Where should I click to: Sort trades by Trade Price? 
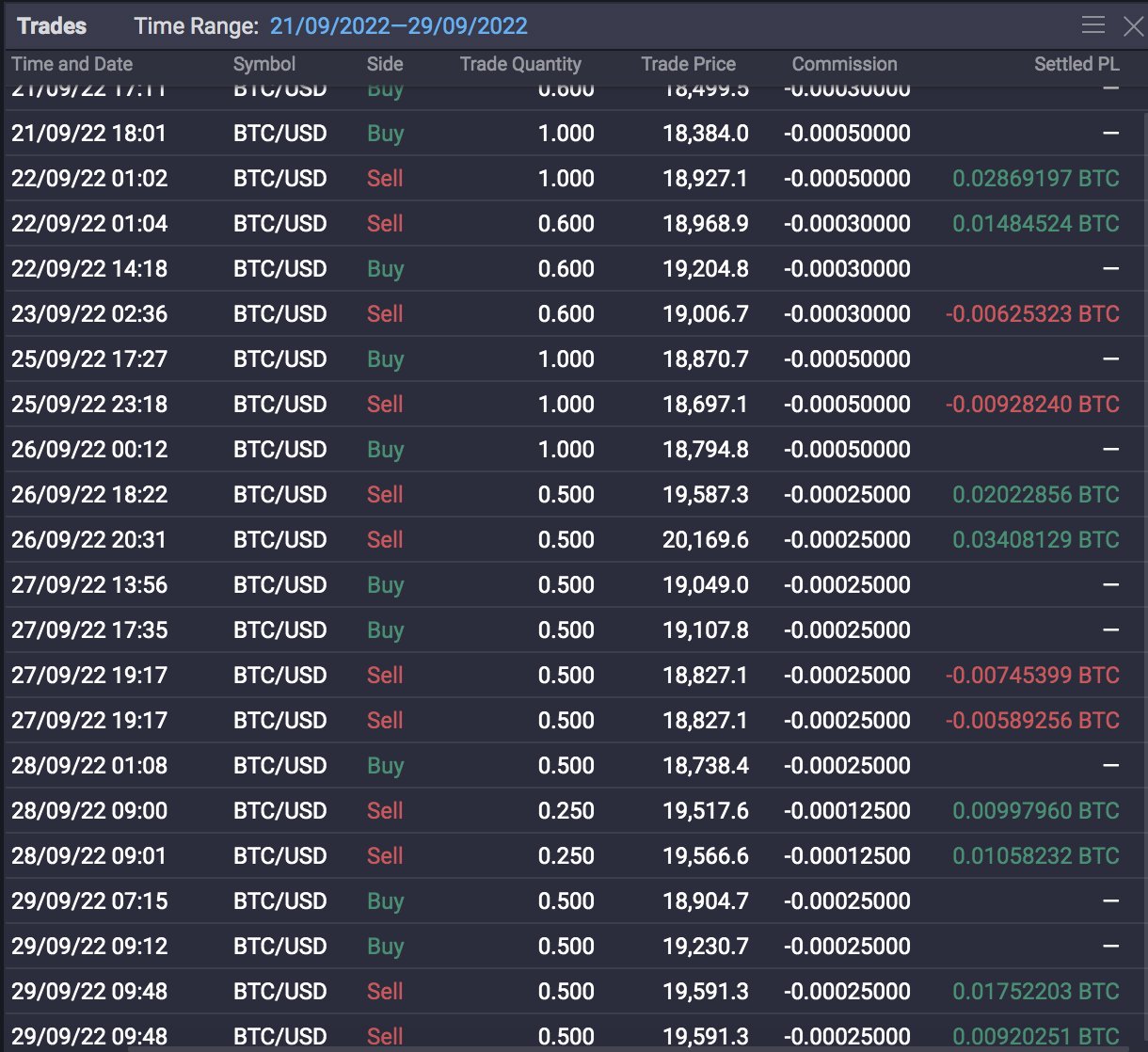(688, 64)
